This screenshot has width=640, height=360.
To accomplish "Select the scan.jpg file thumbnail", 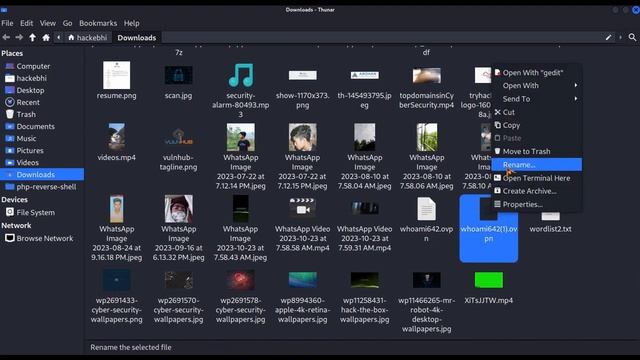I will click(x=178, y=75).
